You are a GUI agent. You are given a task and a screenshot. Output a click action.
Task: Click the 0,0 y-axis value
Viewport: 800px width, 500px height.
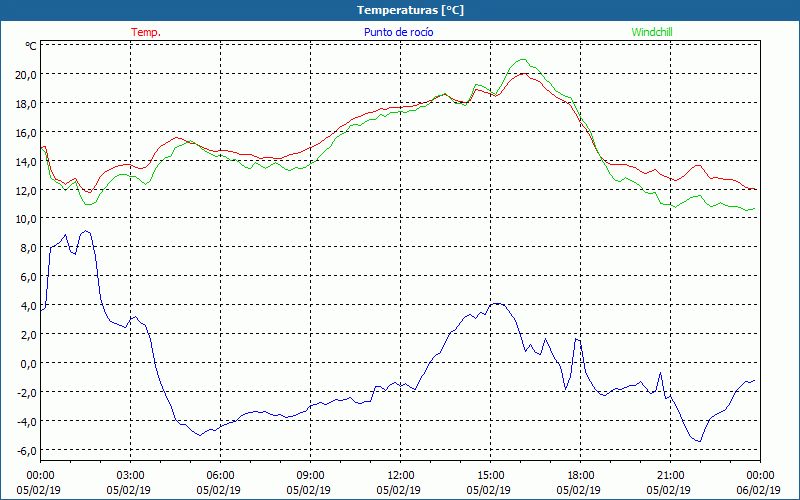29,363
